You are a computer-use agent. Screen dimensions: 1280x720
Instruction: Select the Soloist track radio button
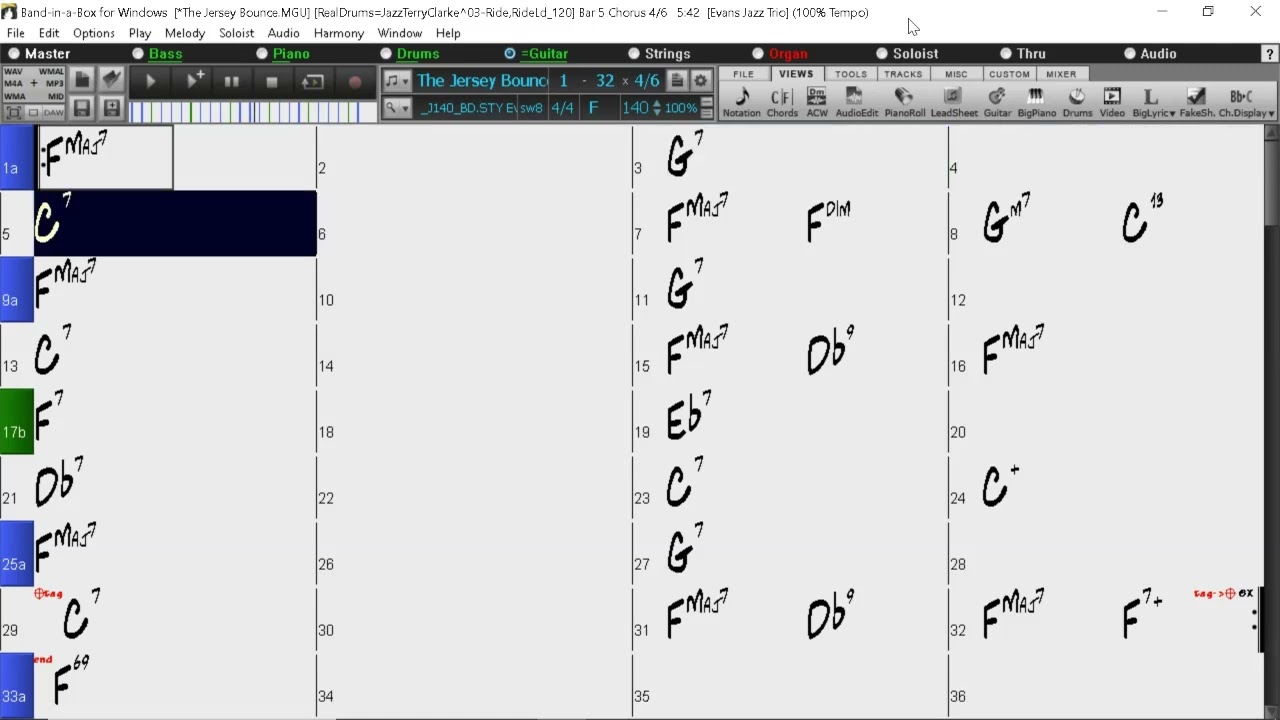882,54
